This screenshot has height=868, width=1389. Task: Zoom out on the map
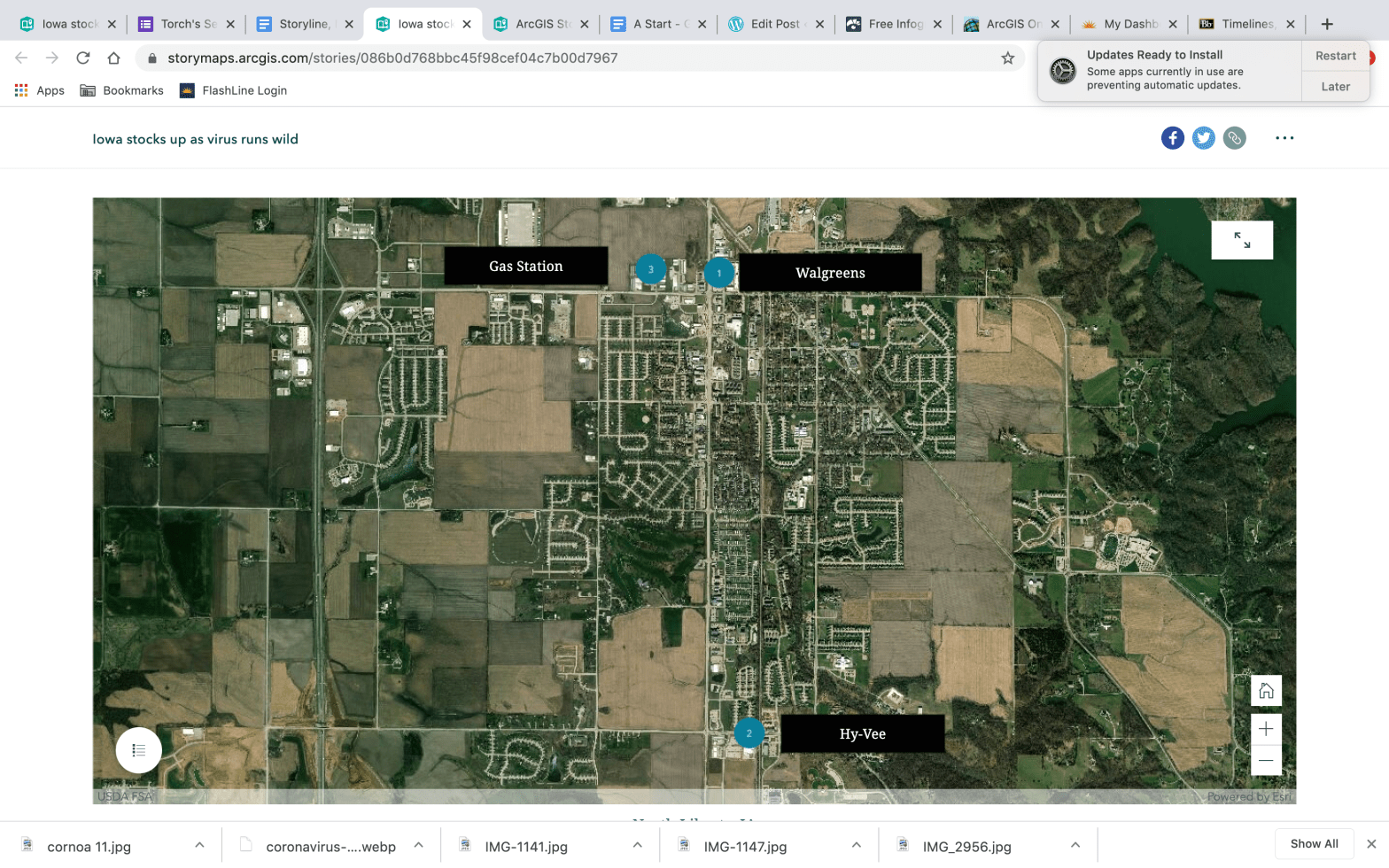[x=1266, y=761]
